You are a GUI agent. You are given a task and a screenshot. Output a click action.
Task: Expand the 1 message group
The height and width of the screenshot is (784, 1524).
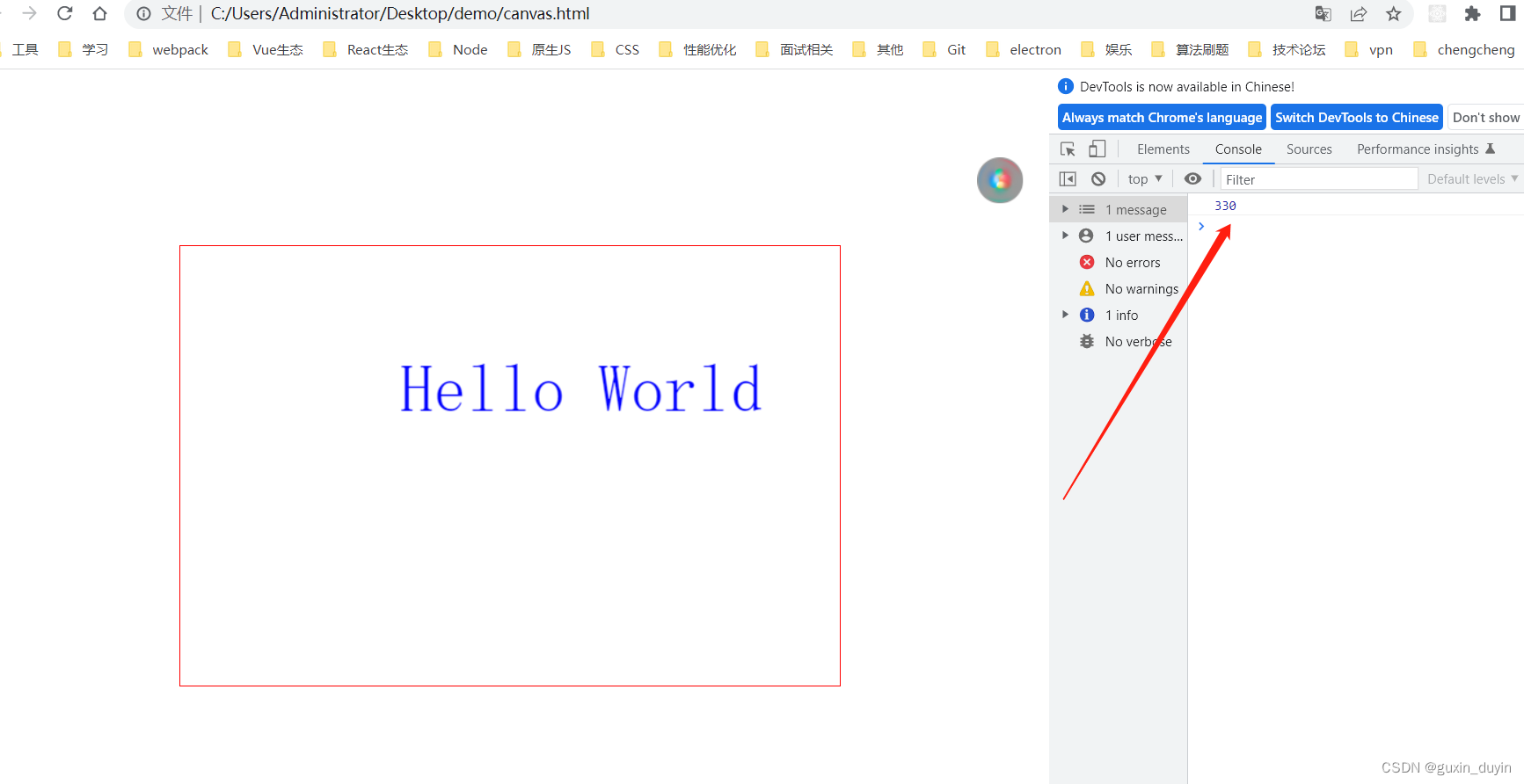[x=1065, y=209]
